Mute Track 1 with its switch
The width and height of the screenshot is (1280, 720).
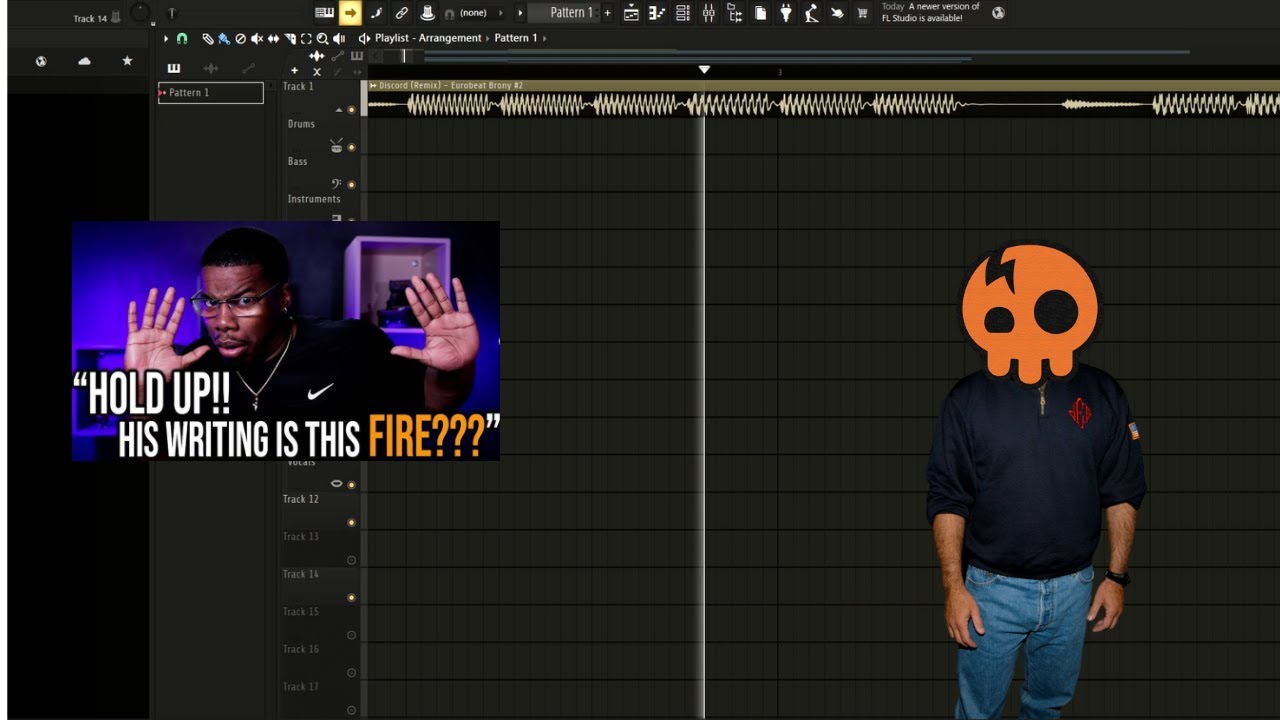[351, 109]
